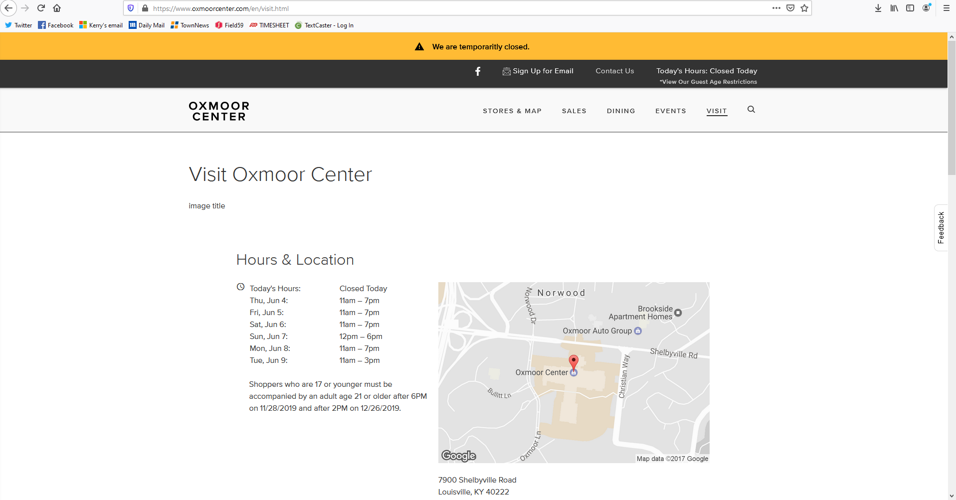Open the Facebook bookmark

55,25
